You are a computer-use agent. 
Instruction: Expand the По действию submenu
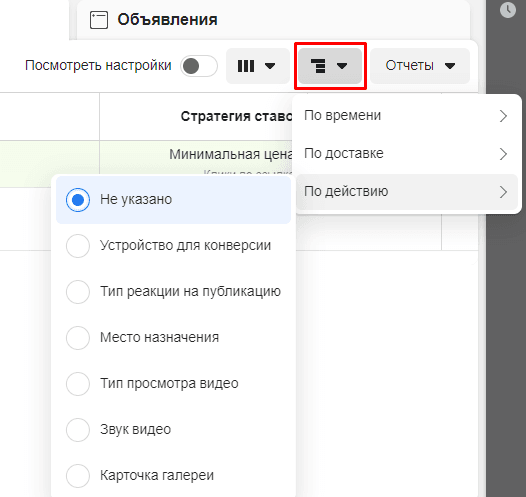407,192
